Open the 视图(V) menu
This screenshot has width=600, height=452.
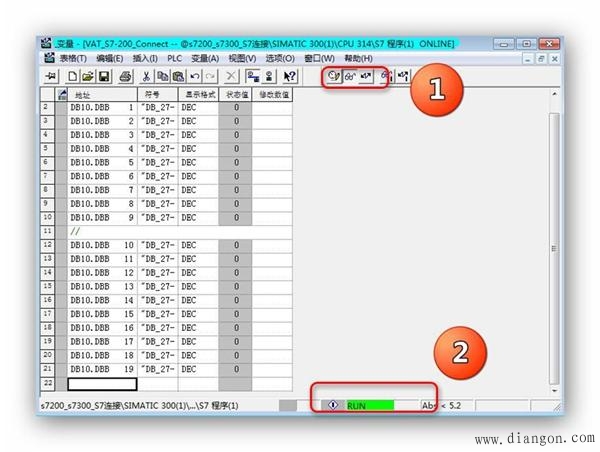pos(242,59)
